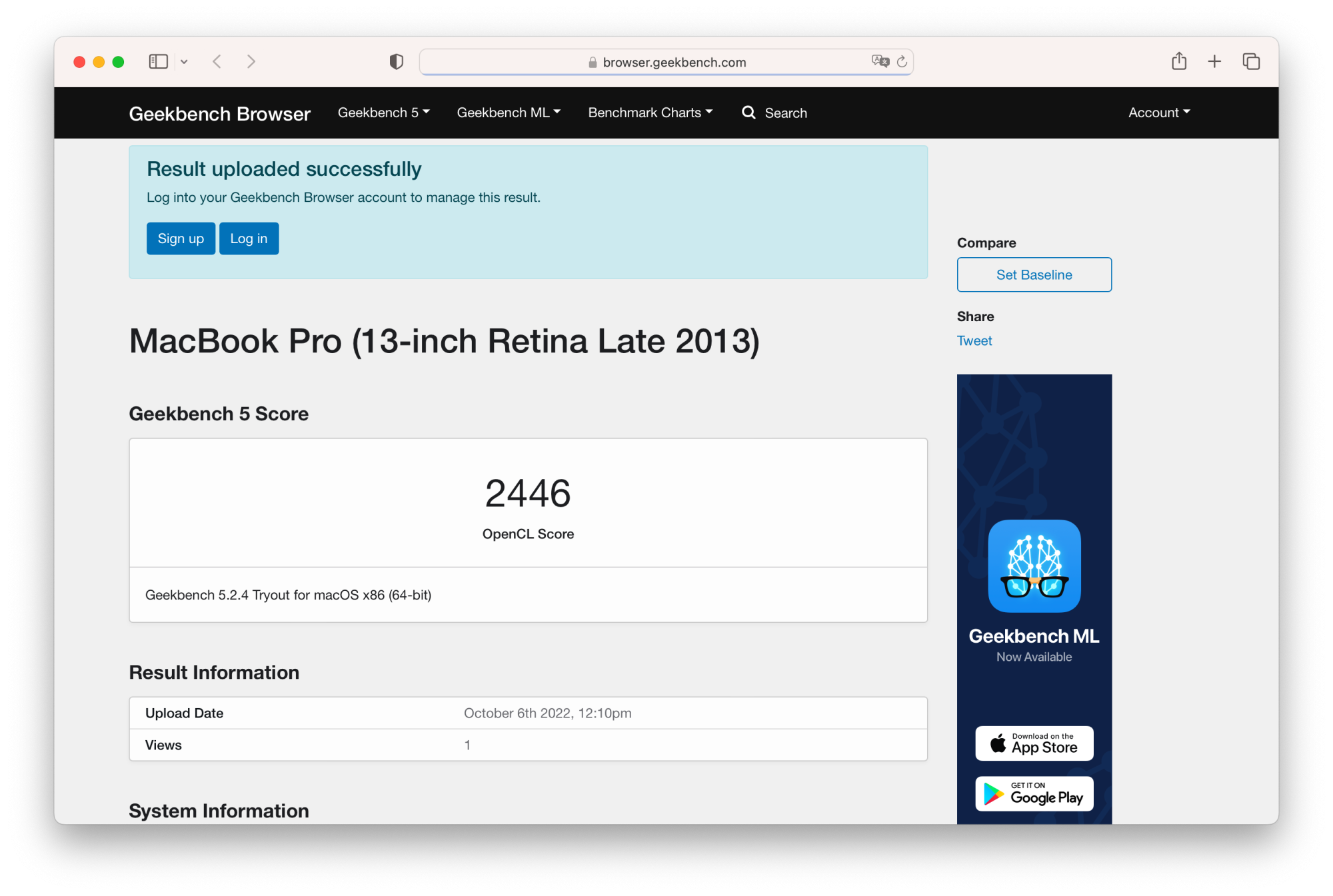
Task: Click the back navigation arrow
Action: 217,62
